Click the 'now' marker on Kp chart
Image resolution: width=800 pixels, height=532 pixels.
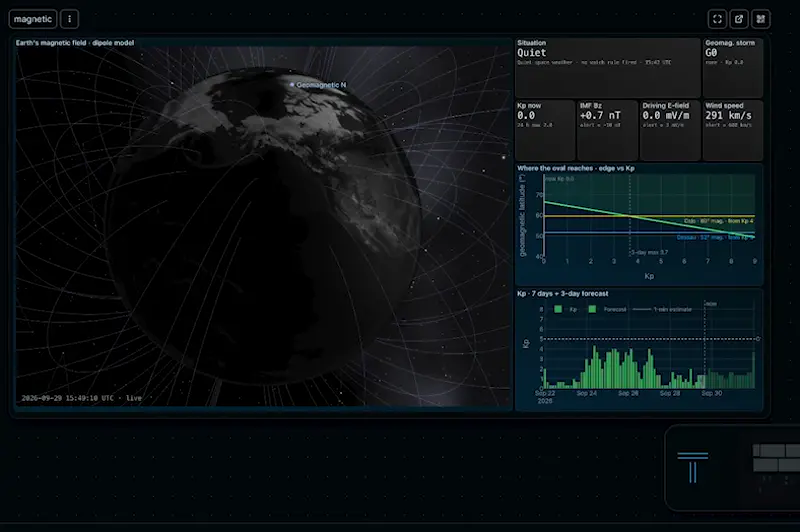[711, 303]
